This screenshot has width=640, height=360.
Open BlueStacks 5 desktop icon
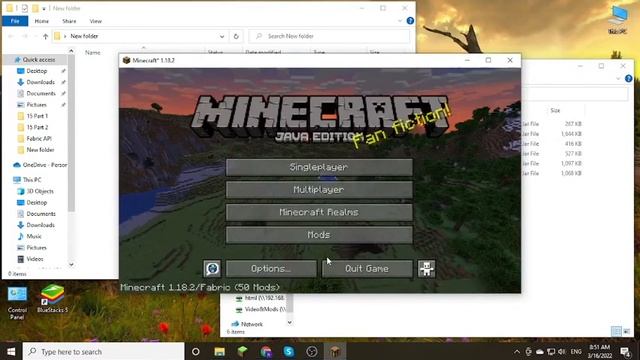[52, 299]
